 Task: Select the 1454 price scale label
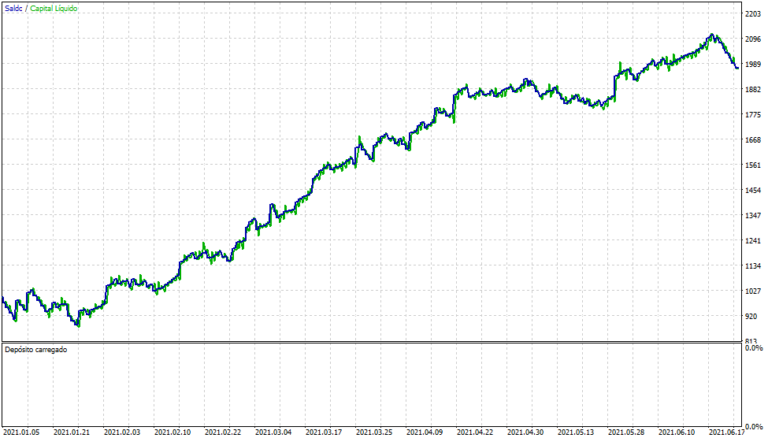[754, 190]
